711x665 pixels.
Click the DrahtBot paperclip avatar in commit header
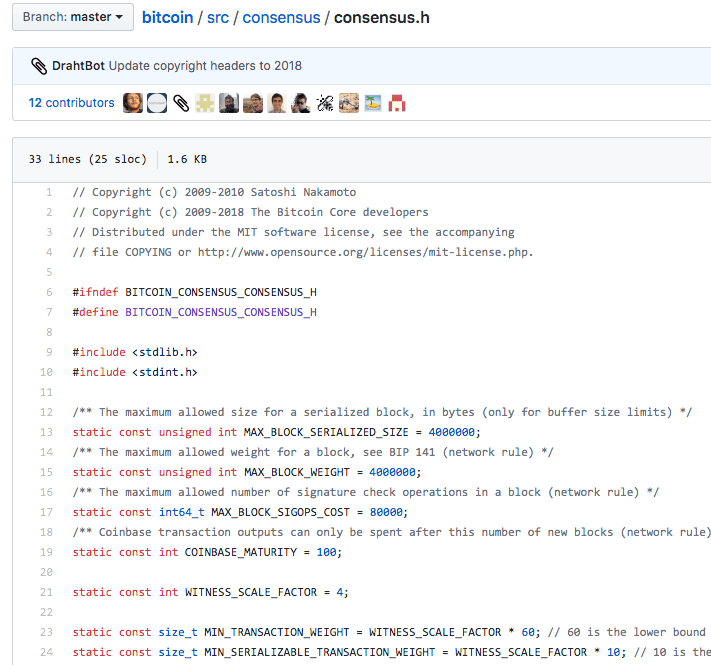pos(39,66)
